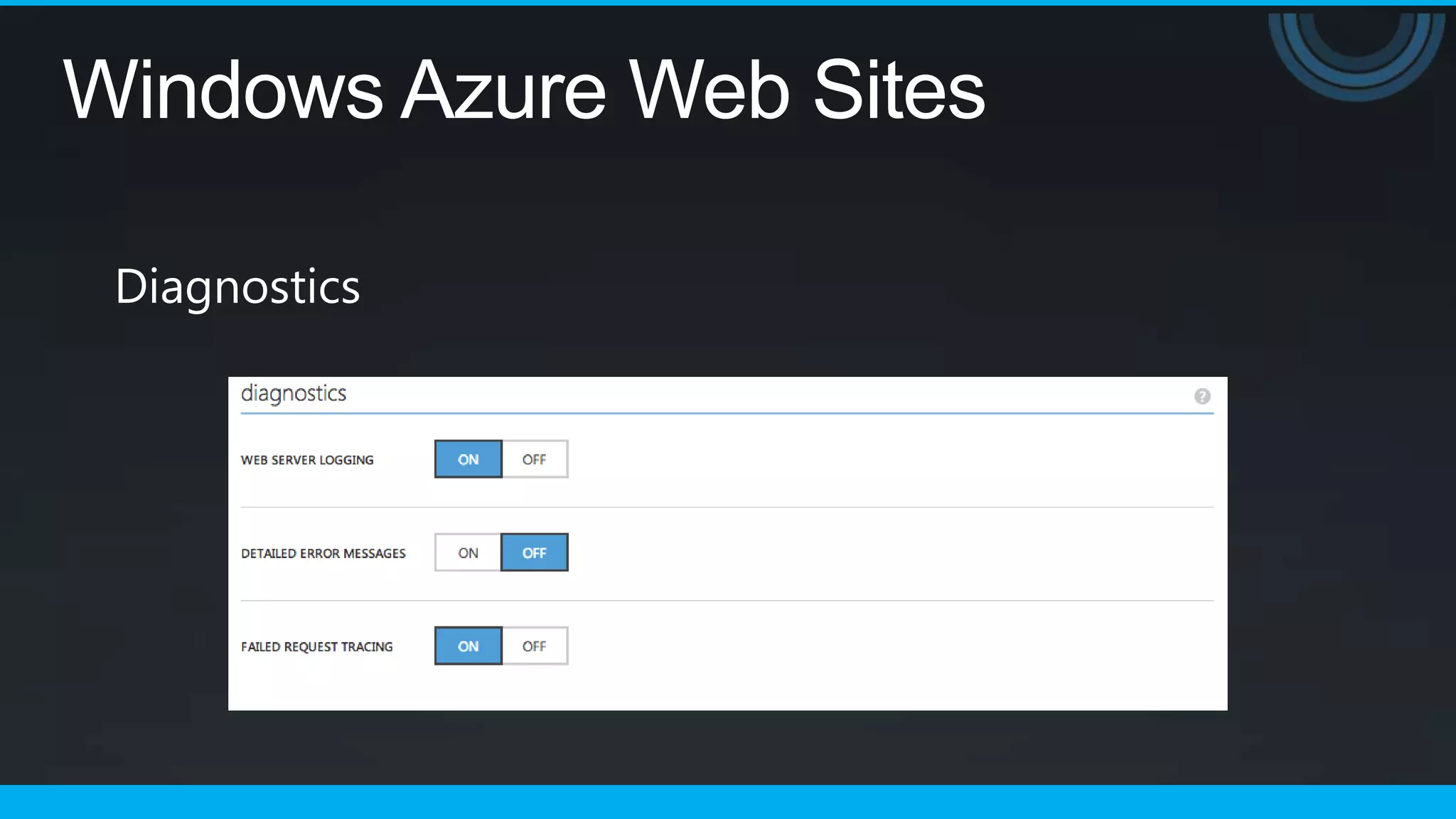
Task: Open the diagnostics help question-mark icon
Action: pyautogui.click(x=1202, y=396)
